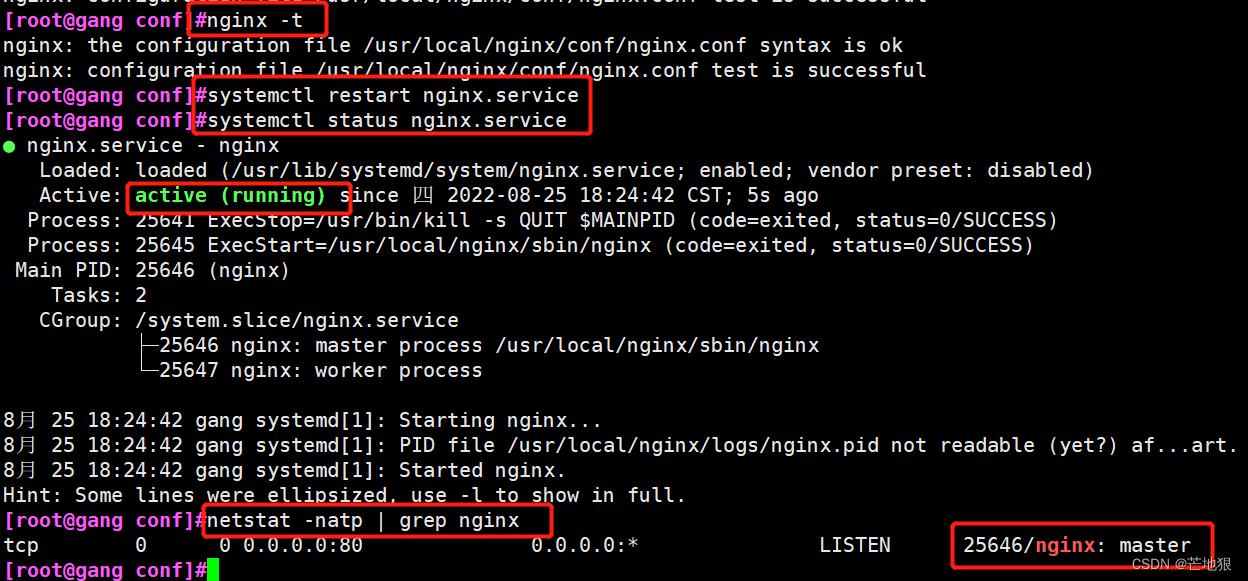Click the boxed netstat -natp grep nginx command
1248x581 pixels.
coord(375,519)
